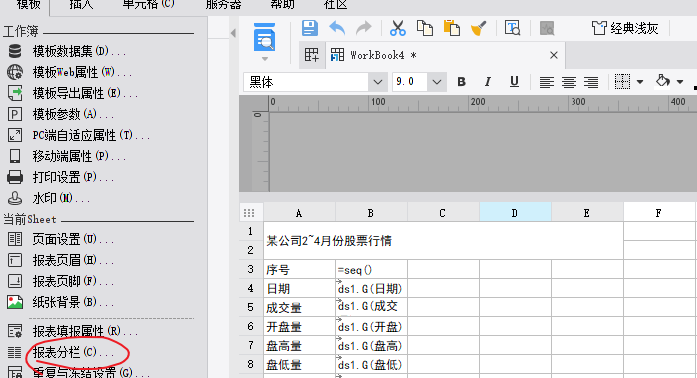Screen dimensions: 697x378
Task: Expand the font size 9.0 dropdown
Action: [x=437, y=82]
